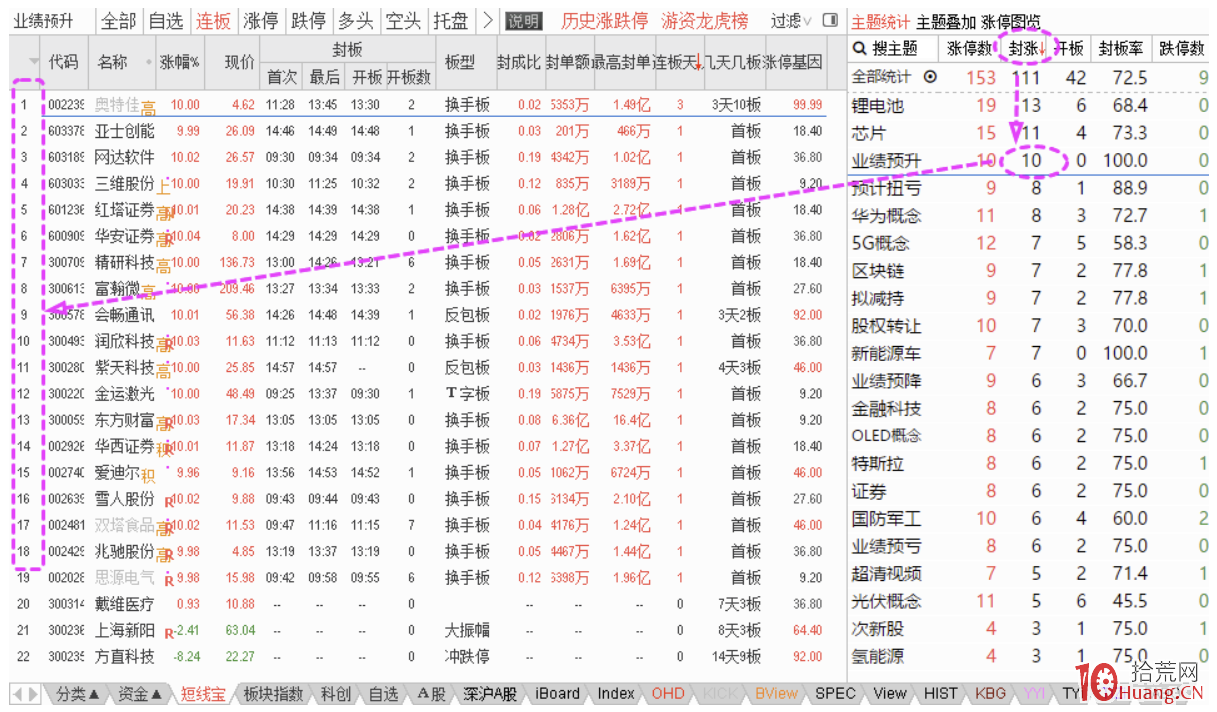Select the 华为概念 theme row
Screen dimensions: 1217x712
point(1029,215)
